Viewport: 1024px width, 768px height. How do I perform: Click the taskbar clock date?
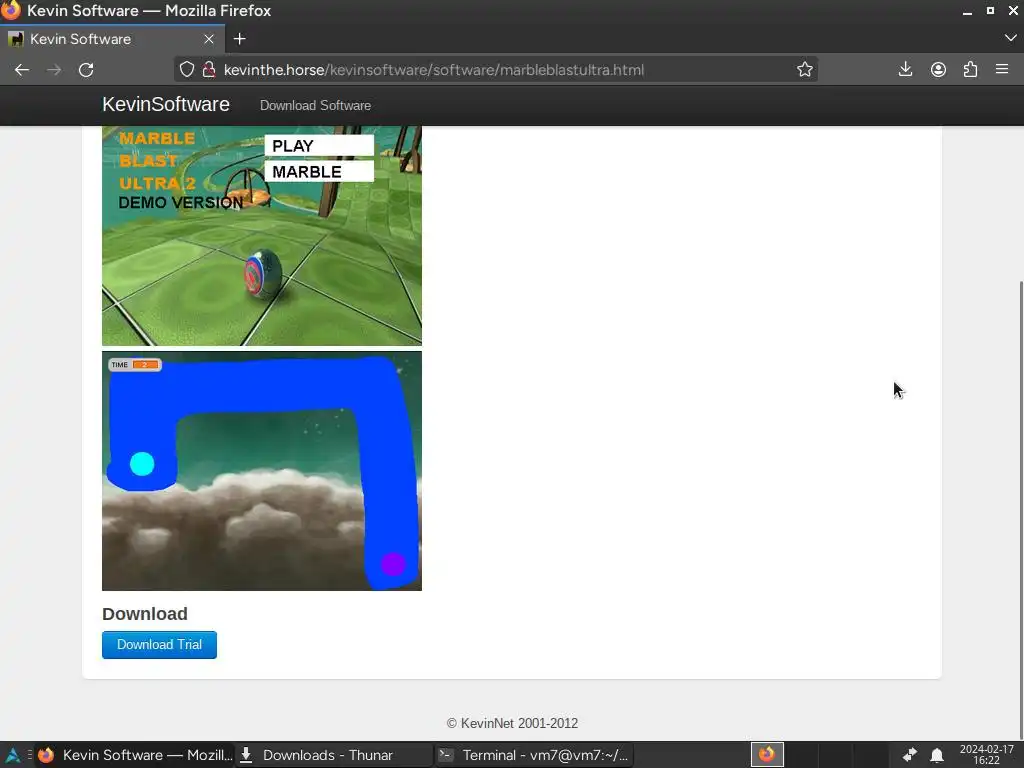click(986, 755)
